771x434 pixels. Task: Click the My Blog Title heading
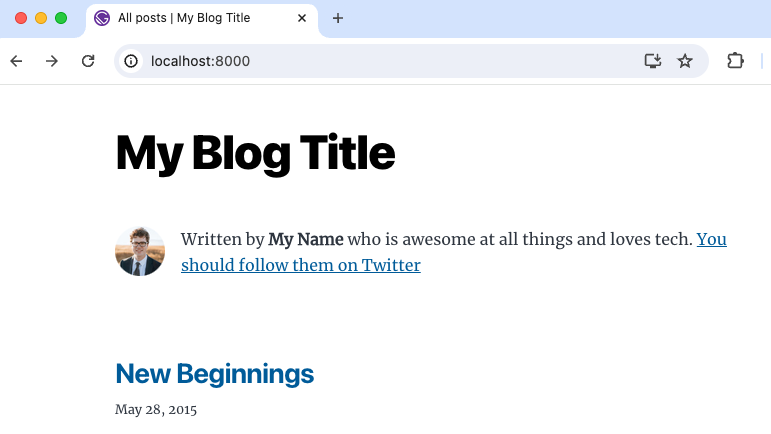pyautogui.click(x=255, y=153)
